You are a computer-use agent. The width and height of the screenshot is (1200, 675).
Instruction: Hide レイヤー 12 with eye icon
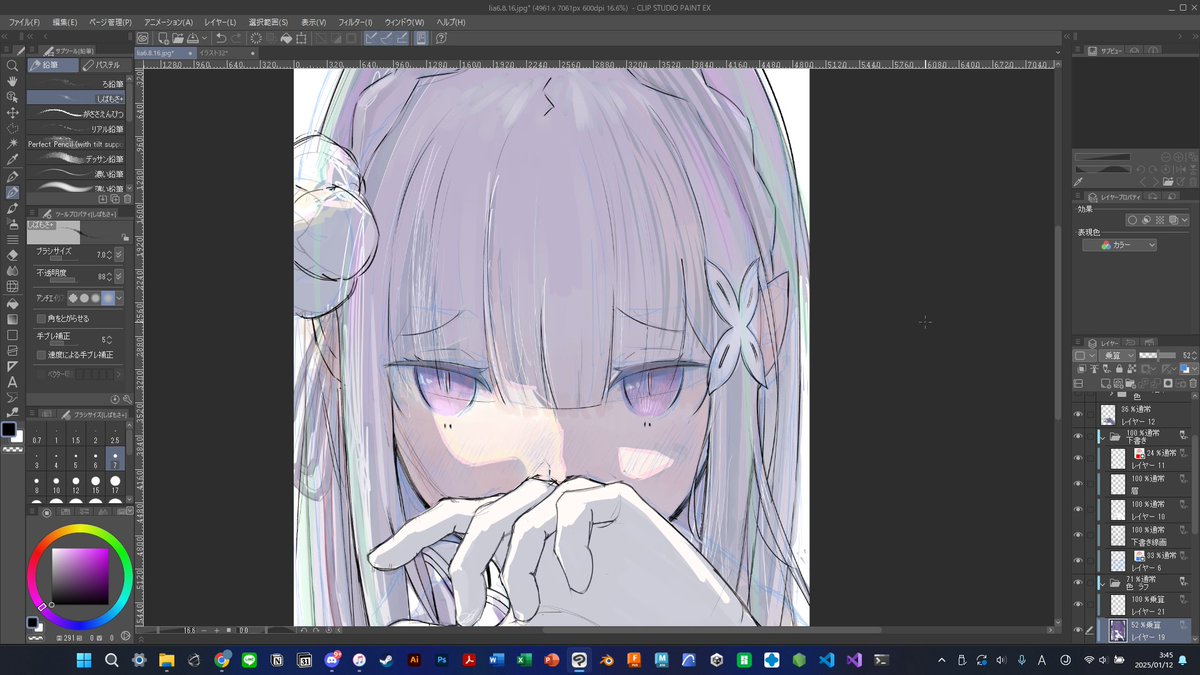(1078, 414)
